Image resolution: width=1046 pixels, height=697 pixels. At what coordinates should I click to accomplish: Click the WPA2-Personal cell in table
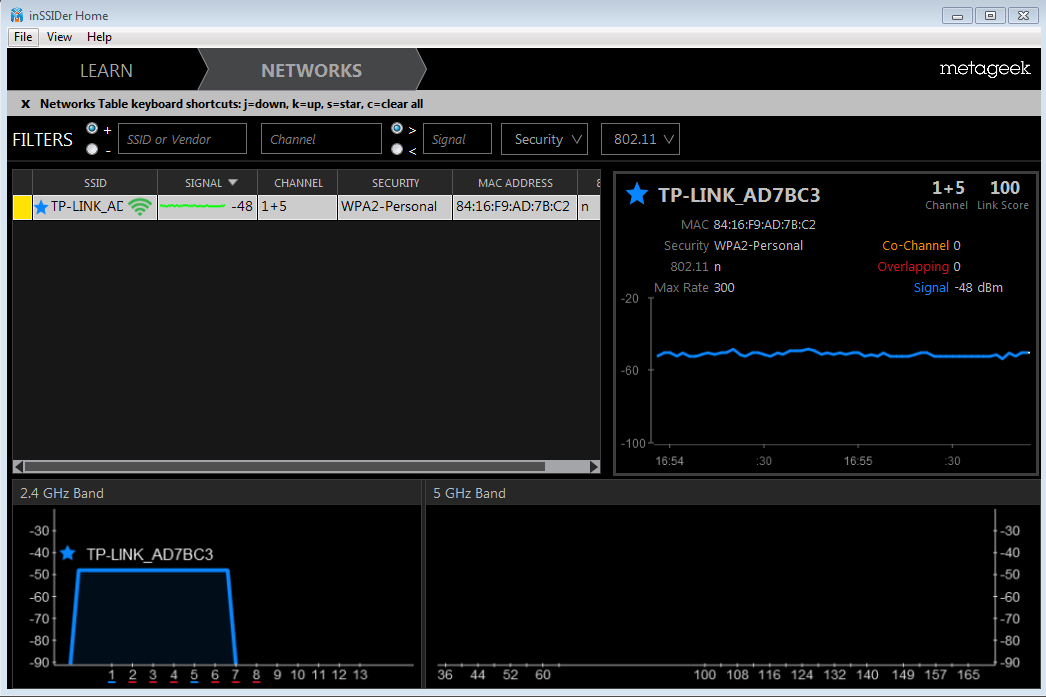[x=395, y=207]
